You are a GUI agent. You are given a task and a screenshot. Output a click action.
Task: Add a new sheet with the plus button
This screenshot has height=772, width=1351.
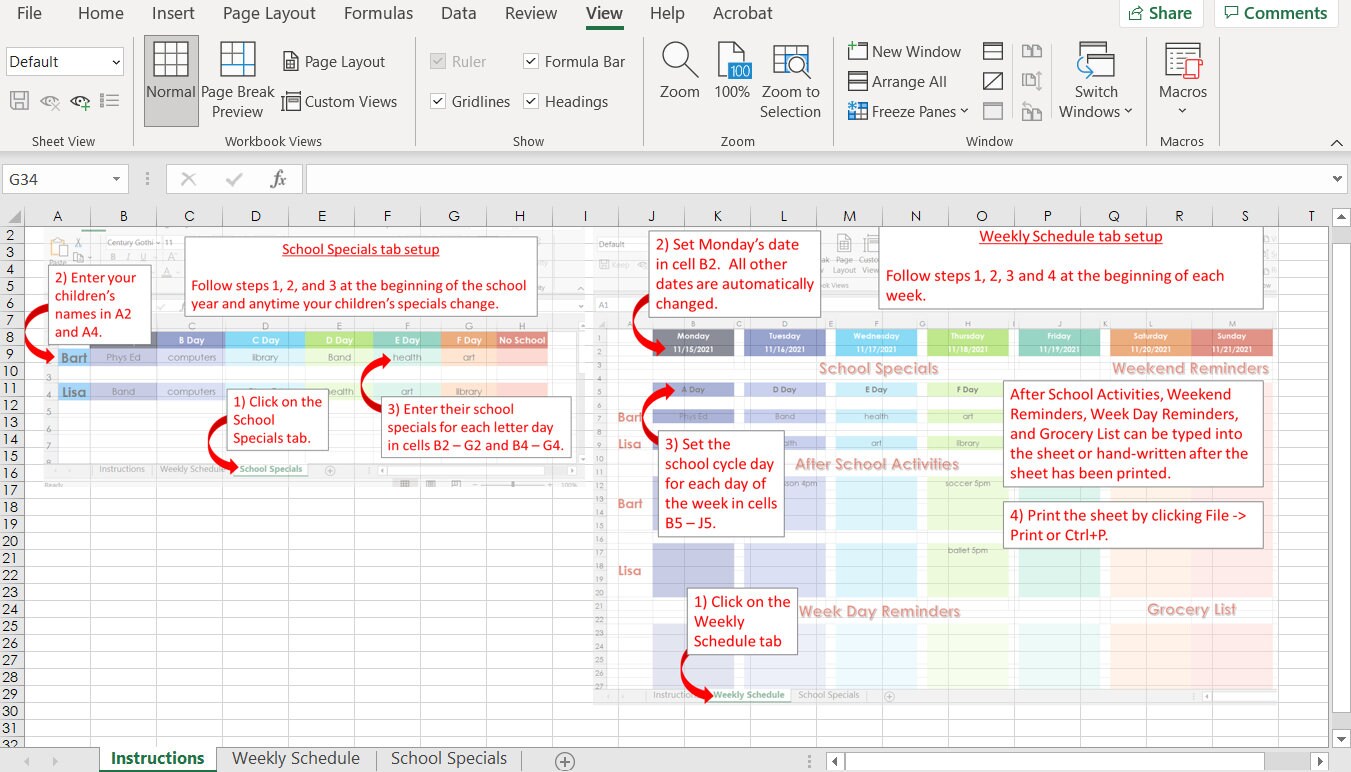563,761
